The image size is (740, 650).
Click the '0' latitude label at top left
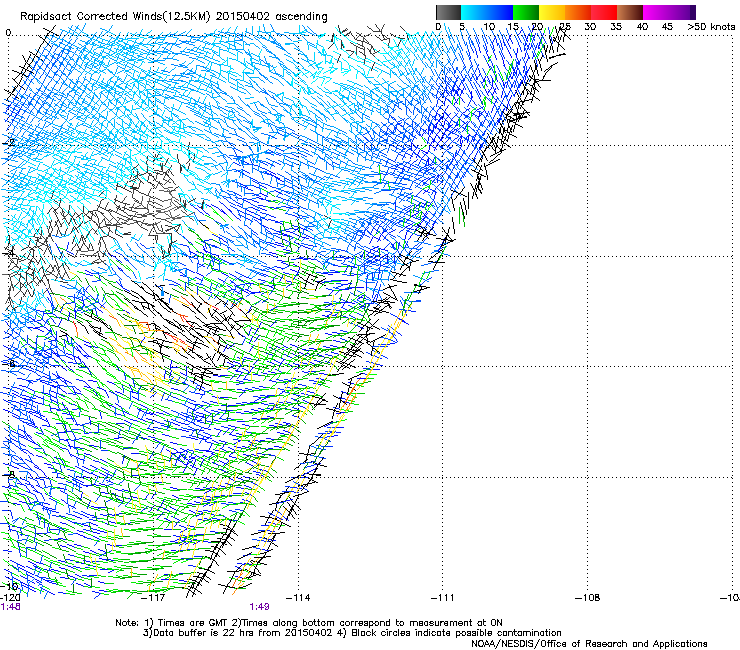pos(8,33)
